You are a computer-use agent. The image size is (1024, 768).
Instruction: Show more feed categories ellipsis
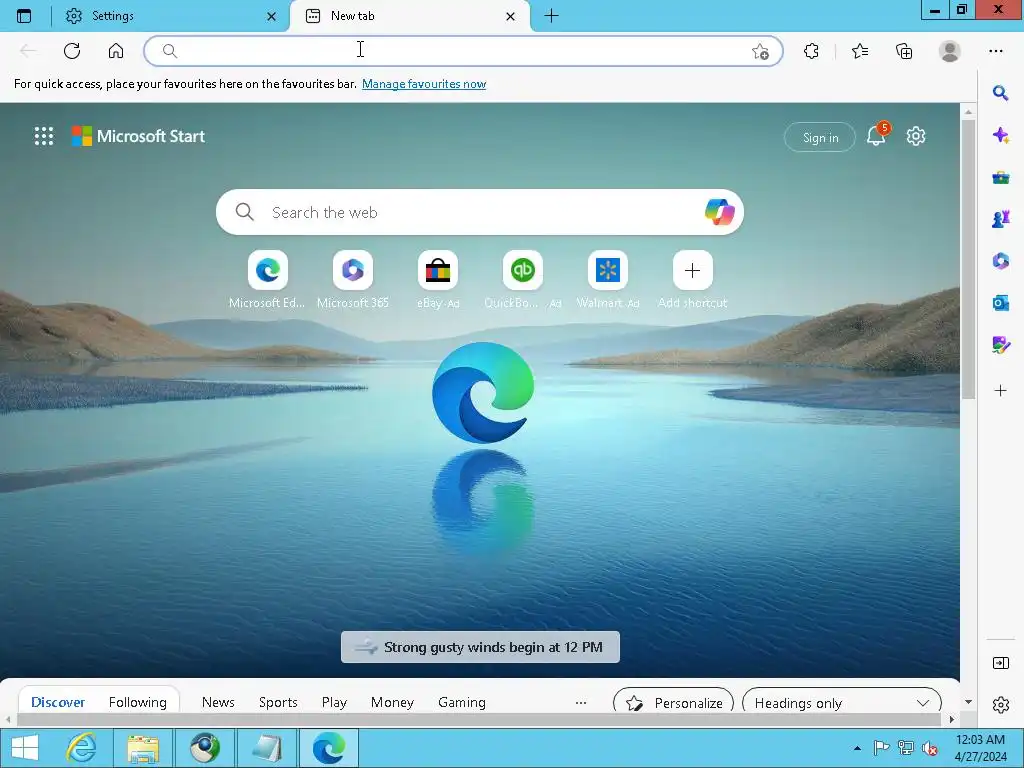pos(581,703)
